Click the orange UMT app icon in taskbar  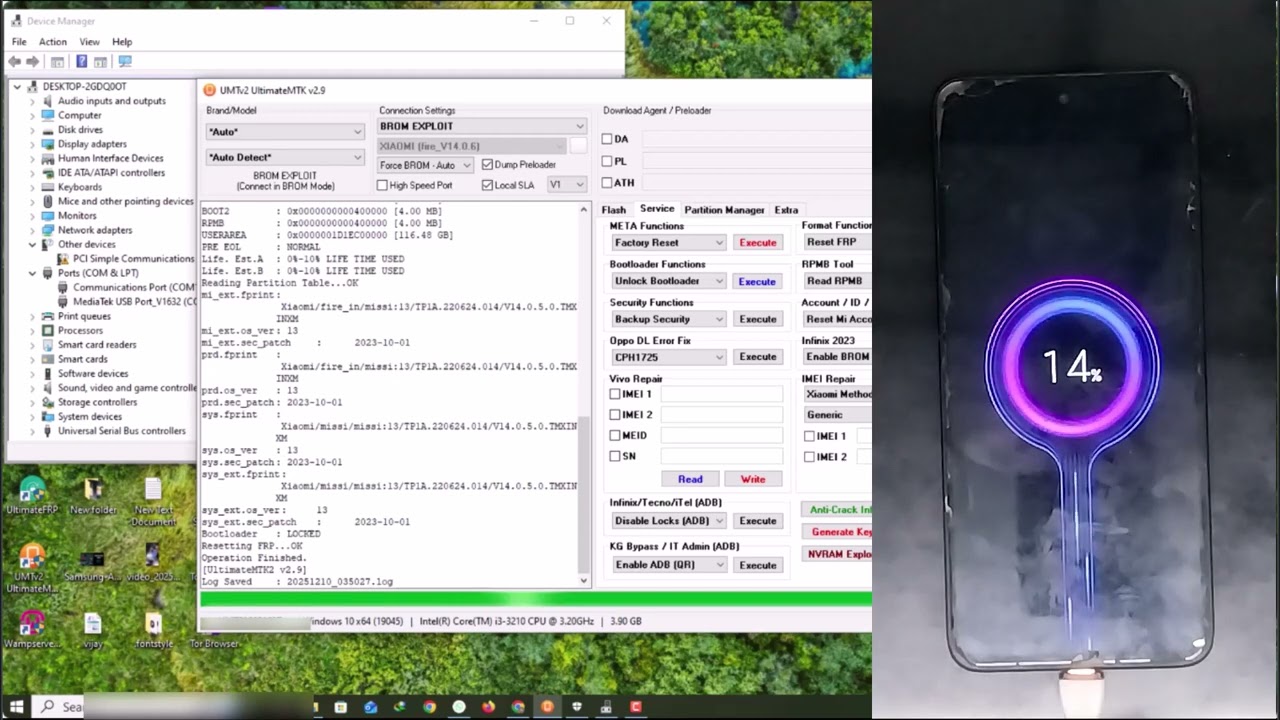[x=547, y=707]
